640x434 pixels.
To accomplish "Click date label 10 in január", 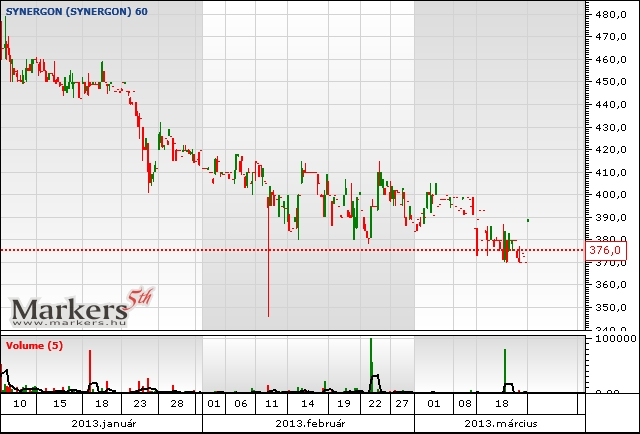I will coord(19,404).
